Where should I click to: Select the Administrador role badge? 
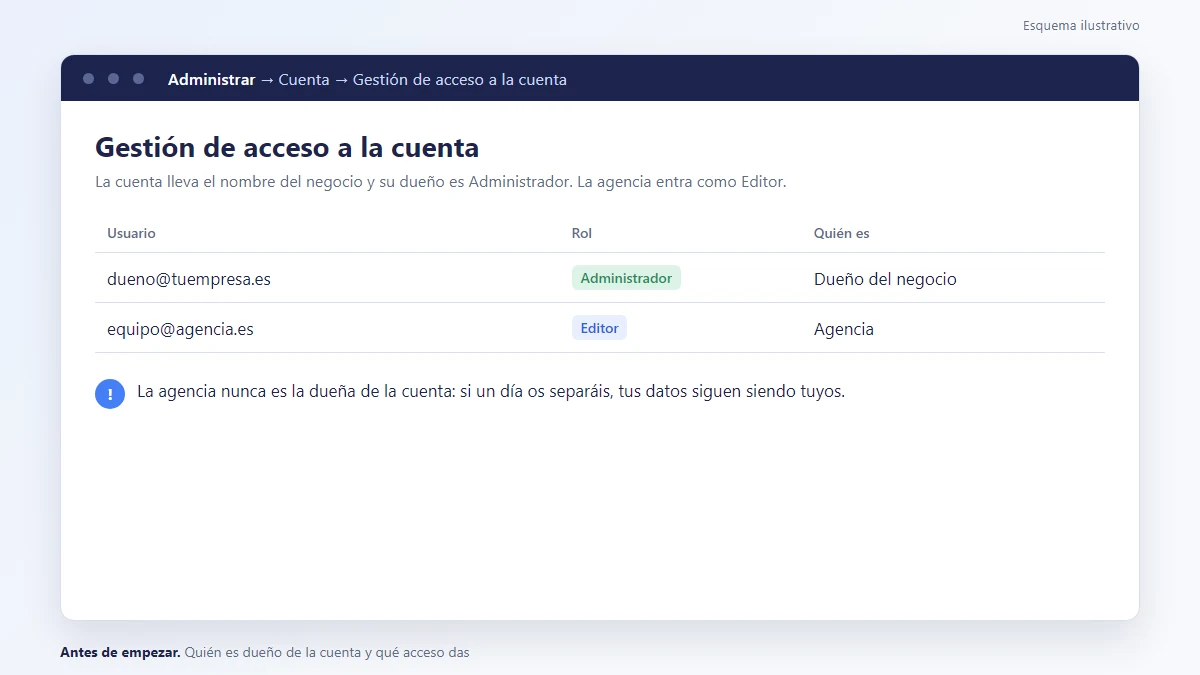(626, 278)
